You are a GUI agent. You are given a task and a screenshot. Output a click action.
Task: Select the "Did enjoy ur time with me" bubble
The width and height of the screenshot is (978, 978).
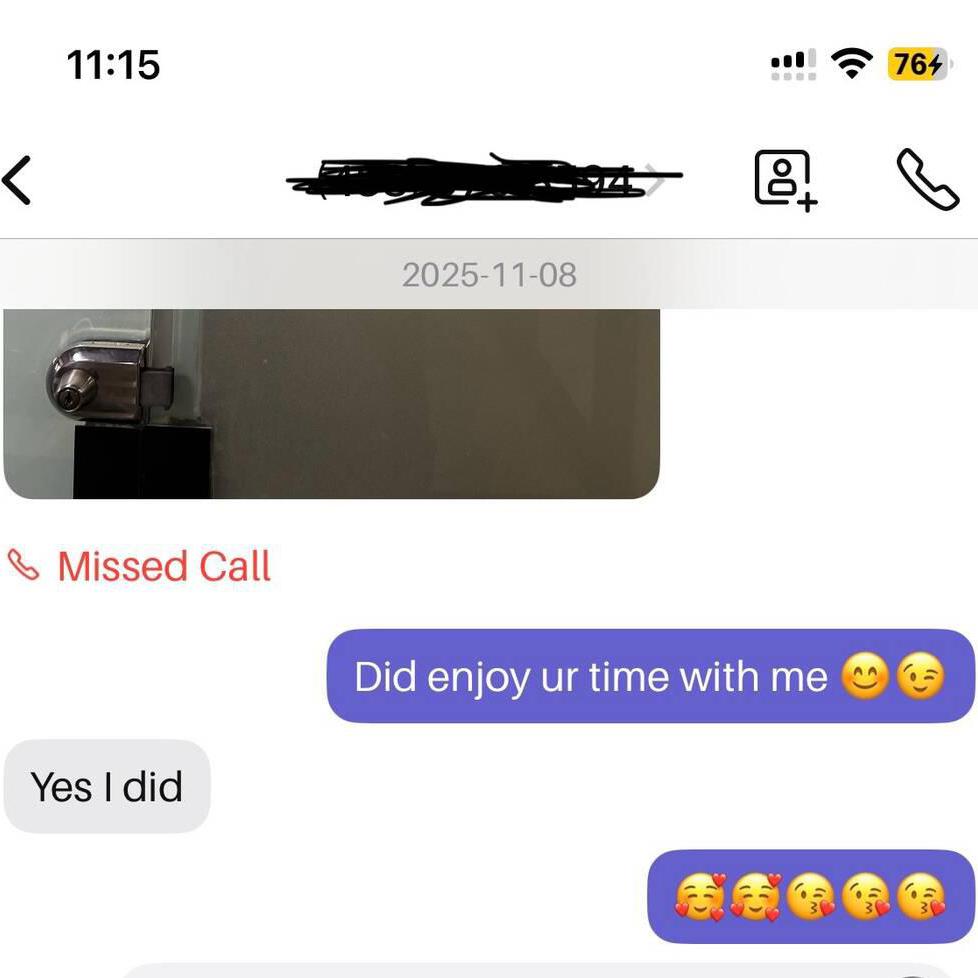pos(651,676)
